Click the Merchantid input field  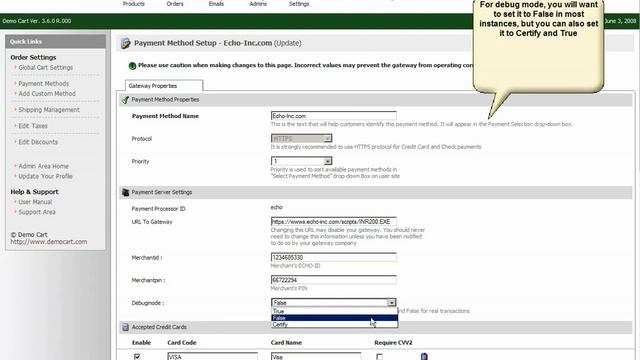click(333, 257)
